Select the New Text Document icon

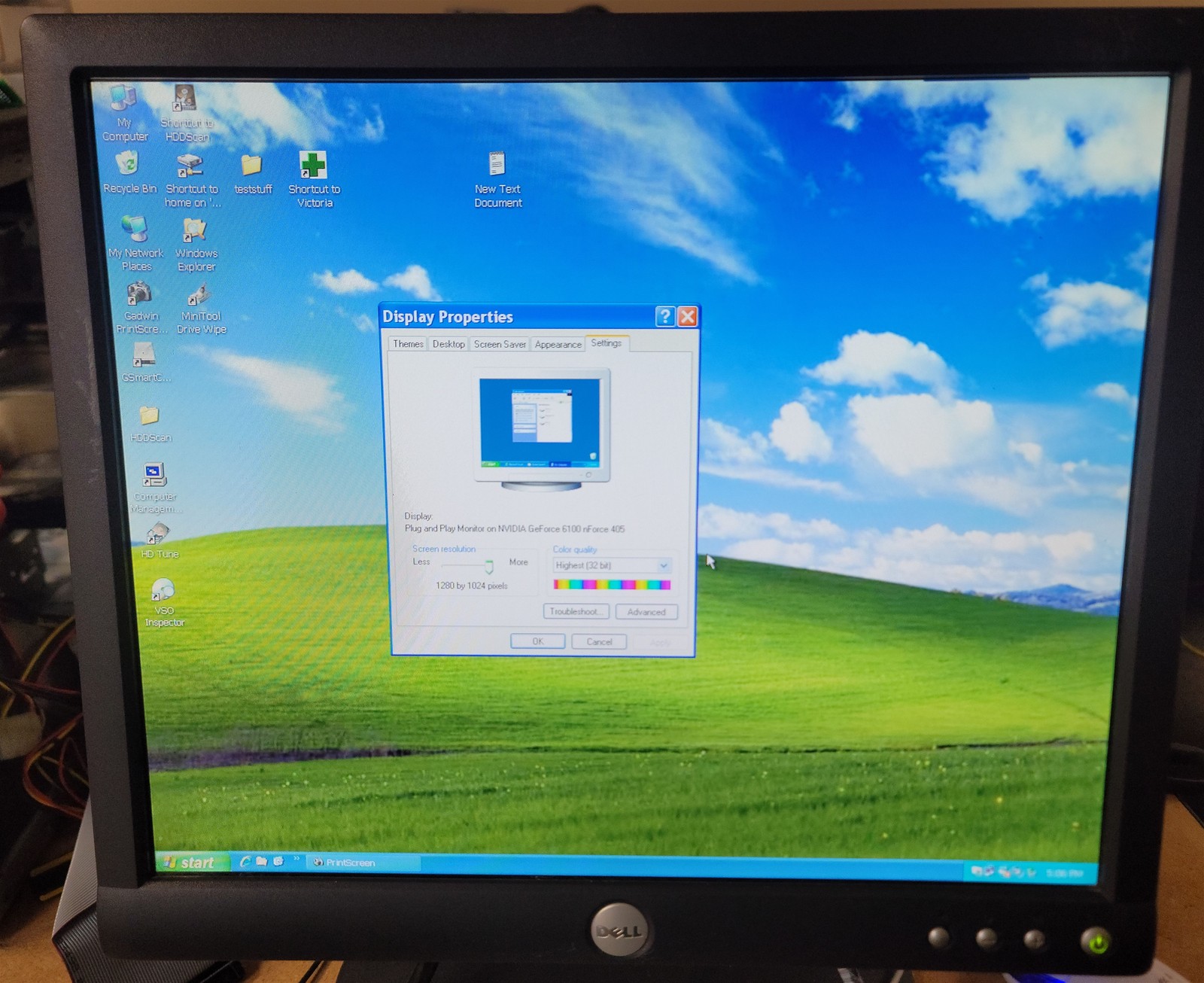tap(497, 180)
